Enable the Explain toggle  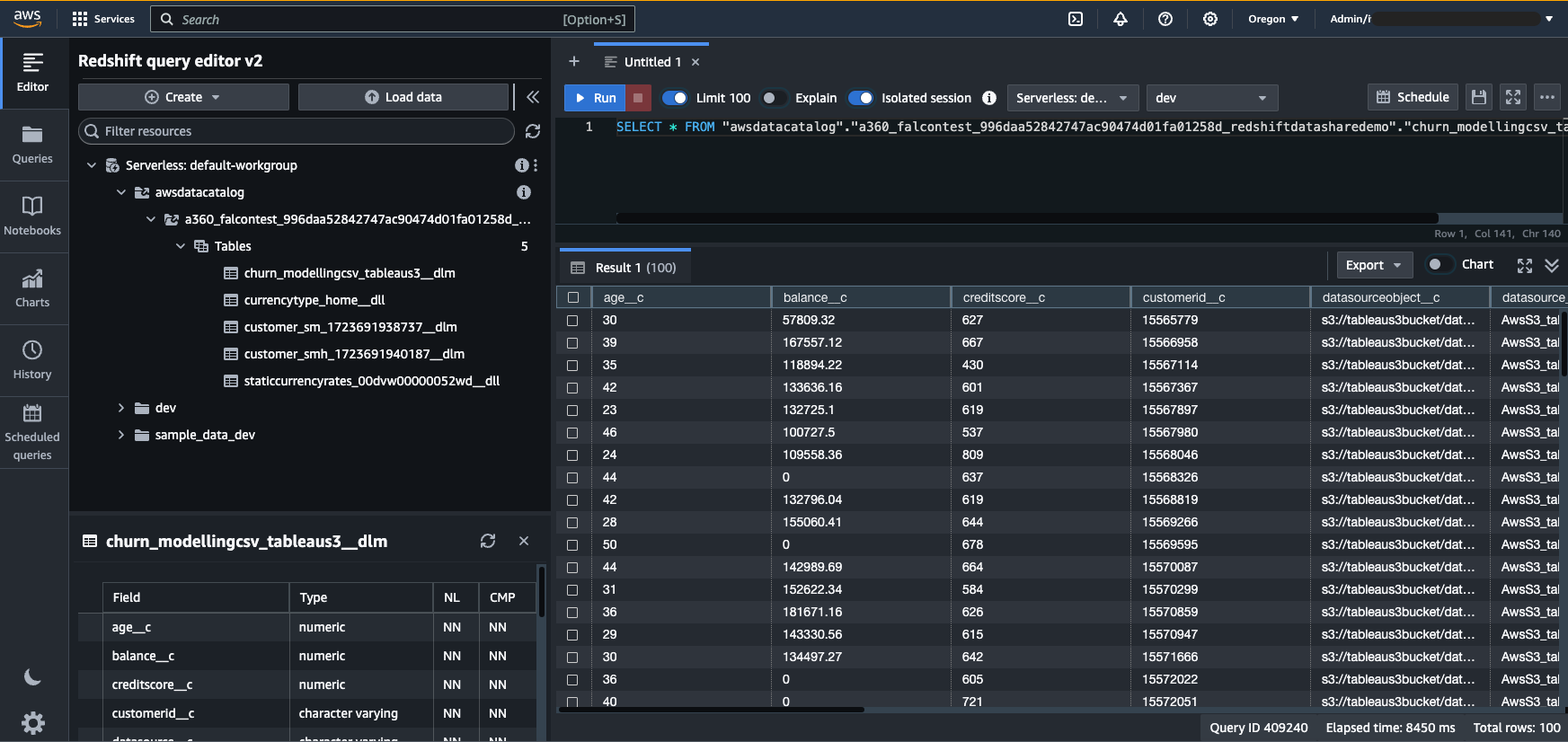[x=774, y=98]
